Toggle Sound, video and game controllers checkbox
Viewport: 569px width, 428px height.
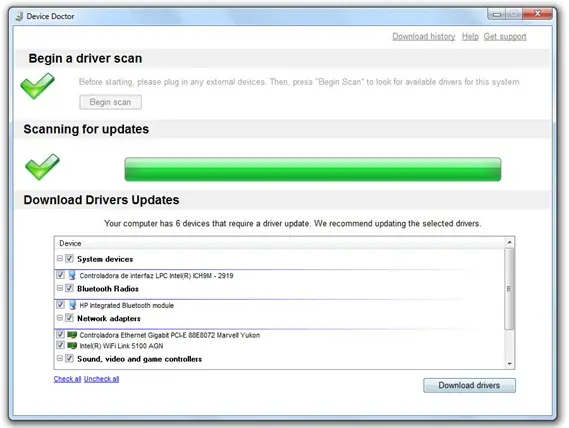[x=69, y=359]
